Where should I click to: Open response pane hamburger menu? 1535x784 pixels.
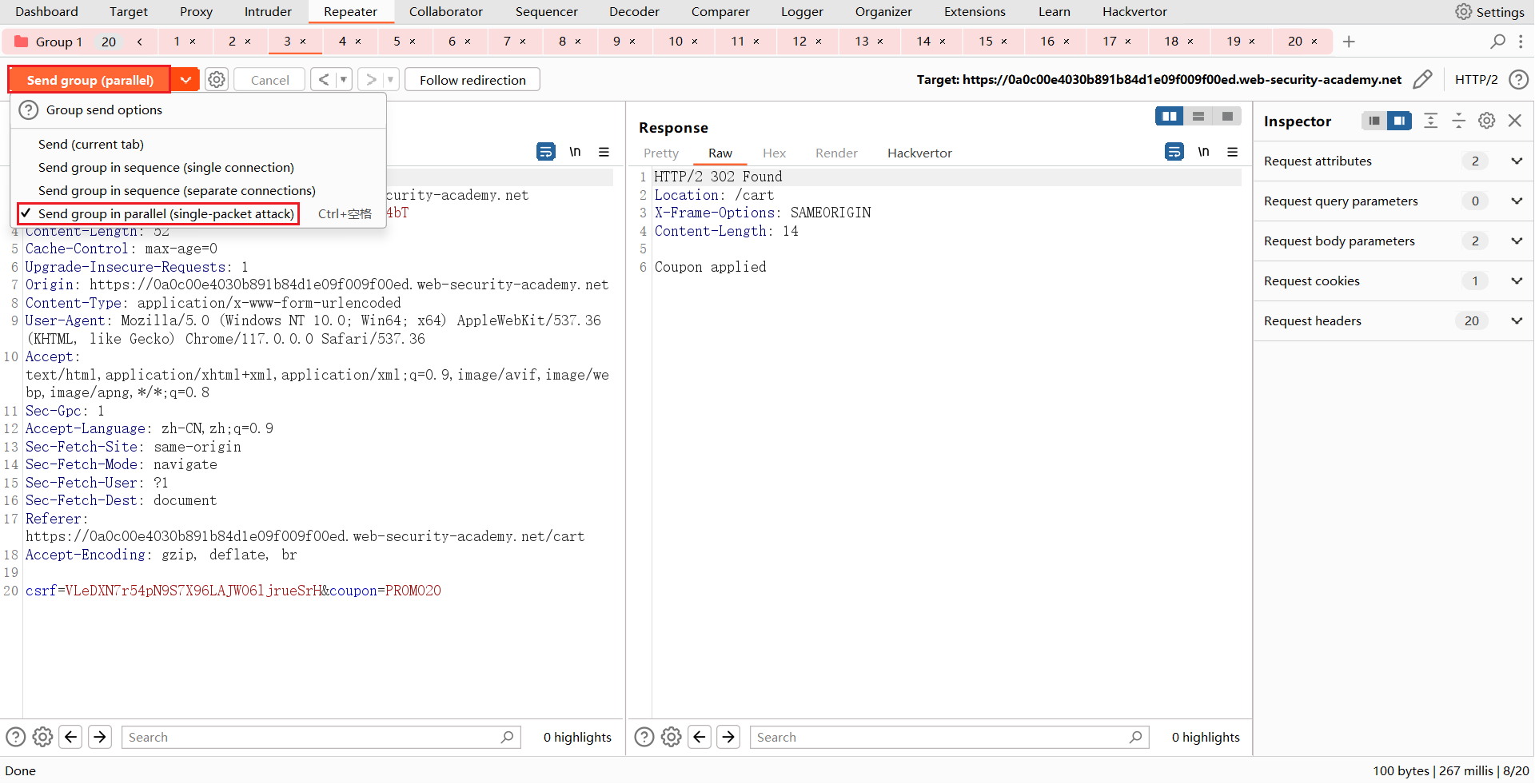coord(1232,152)
